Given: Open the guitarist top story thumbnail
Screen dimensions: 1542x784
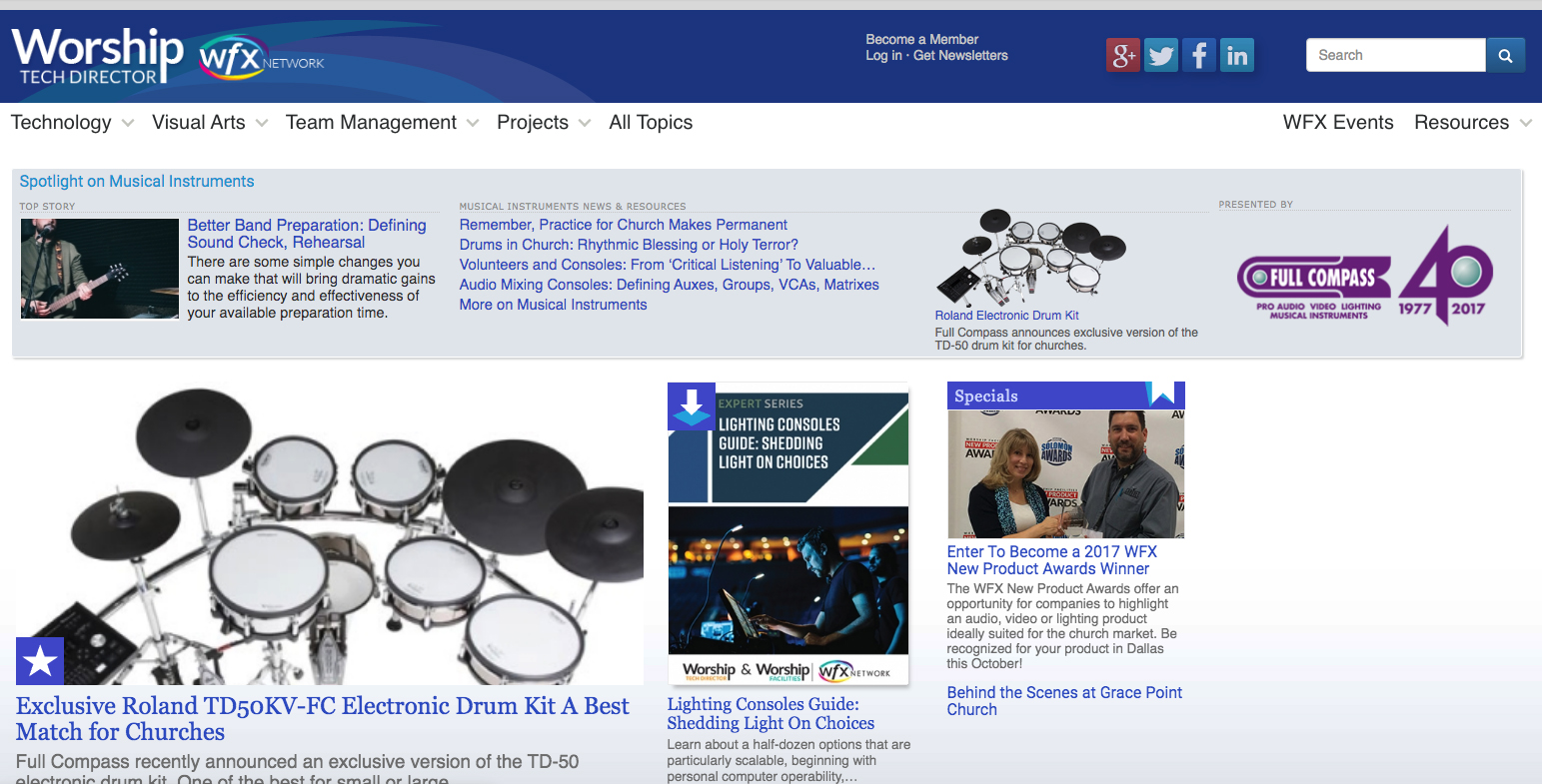Looking at the screenshot, I should pos(100,269).
